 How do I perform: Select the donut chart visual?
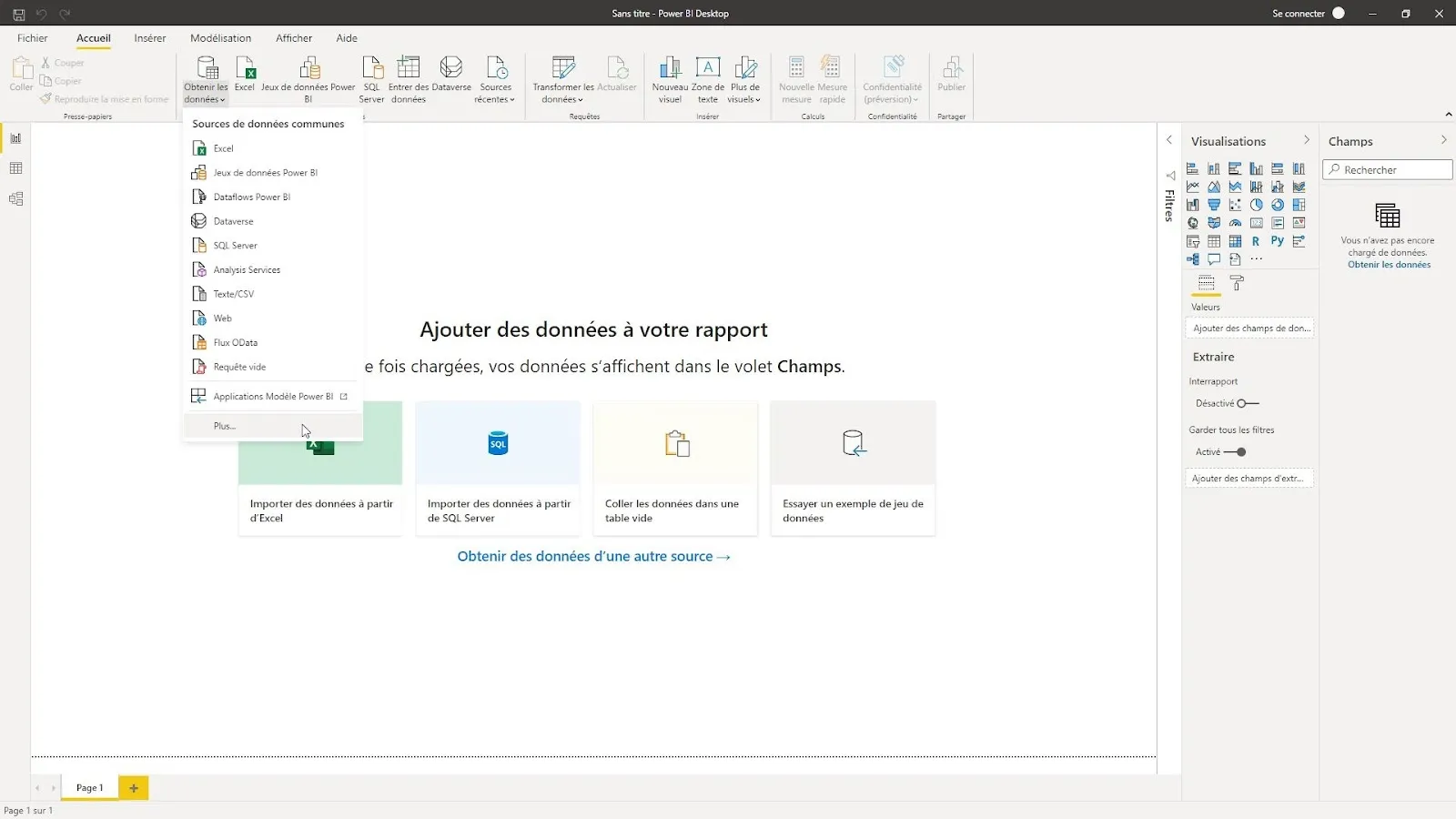pyautogui.click(x=1278, y=205)
